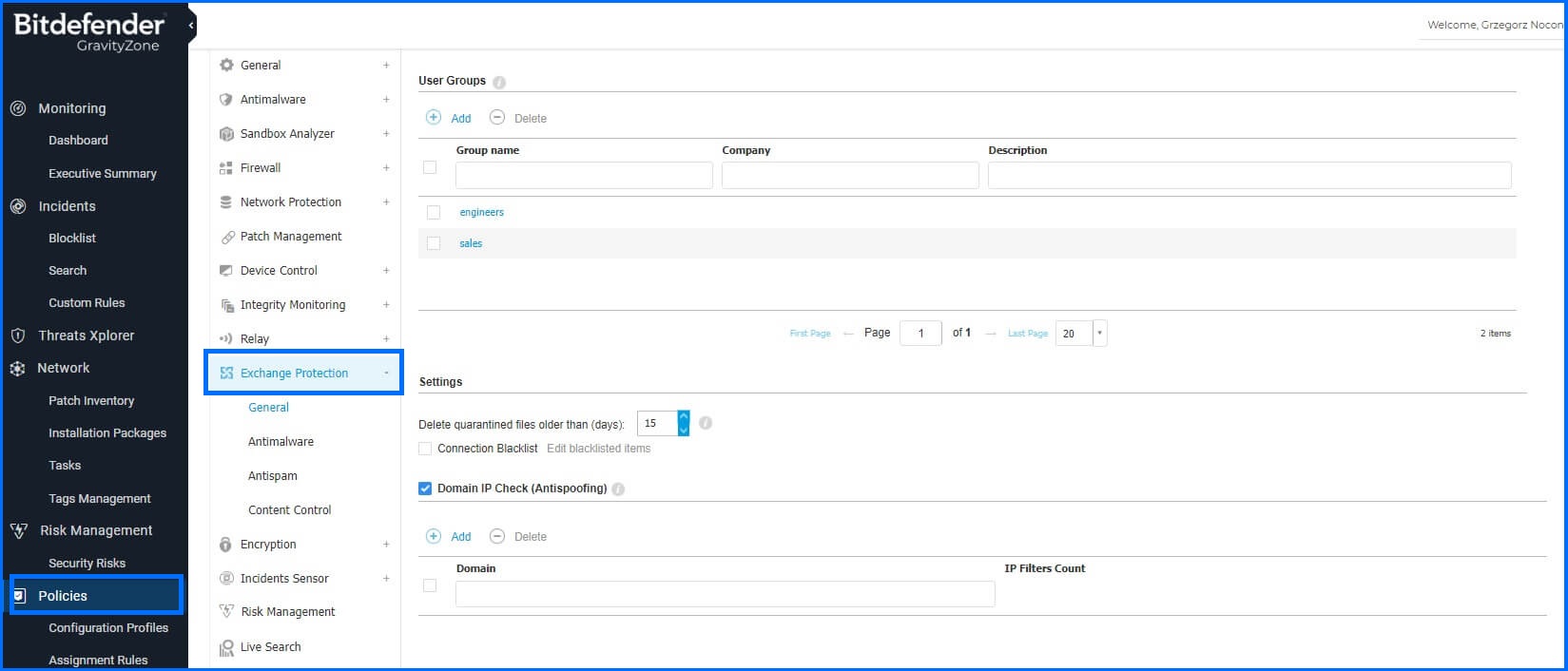The width and height of the screenshot is (1568, 671).
Task: Expand the Sandbox Analyzer section
Action: (x=386, y=134)
